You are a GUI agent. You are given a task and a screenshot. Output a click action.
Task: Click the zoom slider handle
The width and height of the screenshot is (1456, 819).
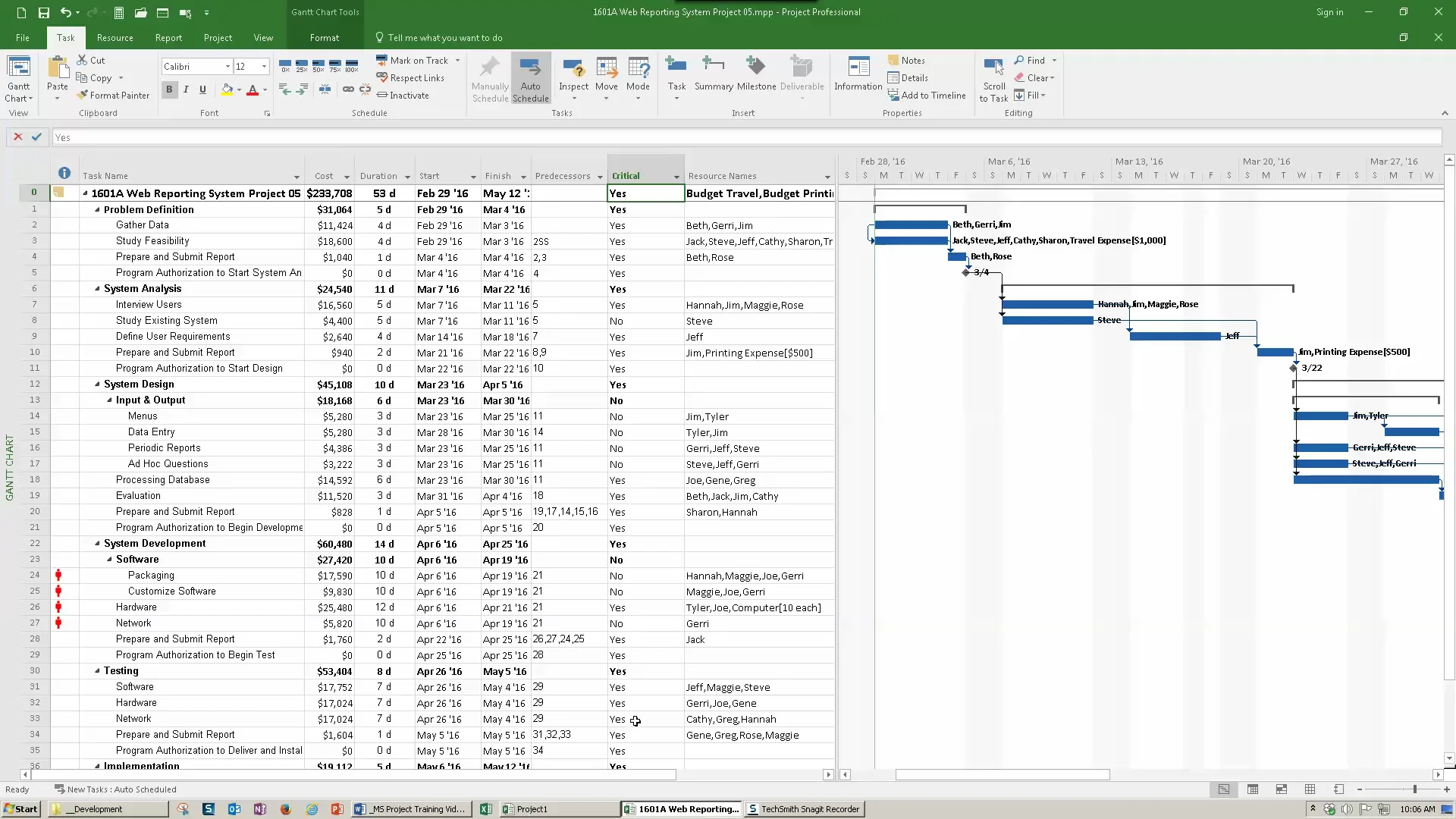tap(1414, 789)
